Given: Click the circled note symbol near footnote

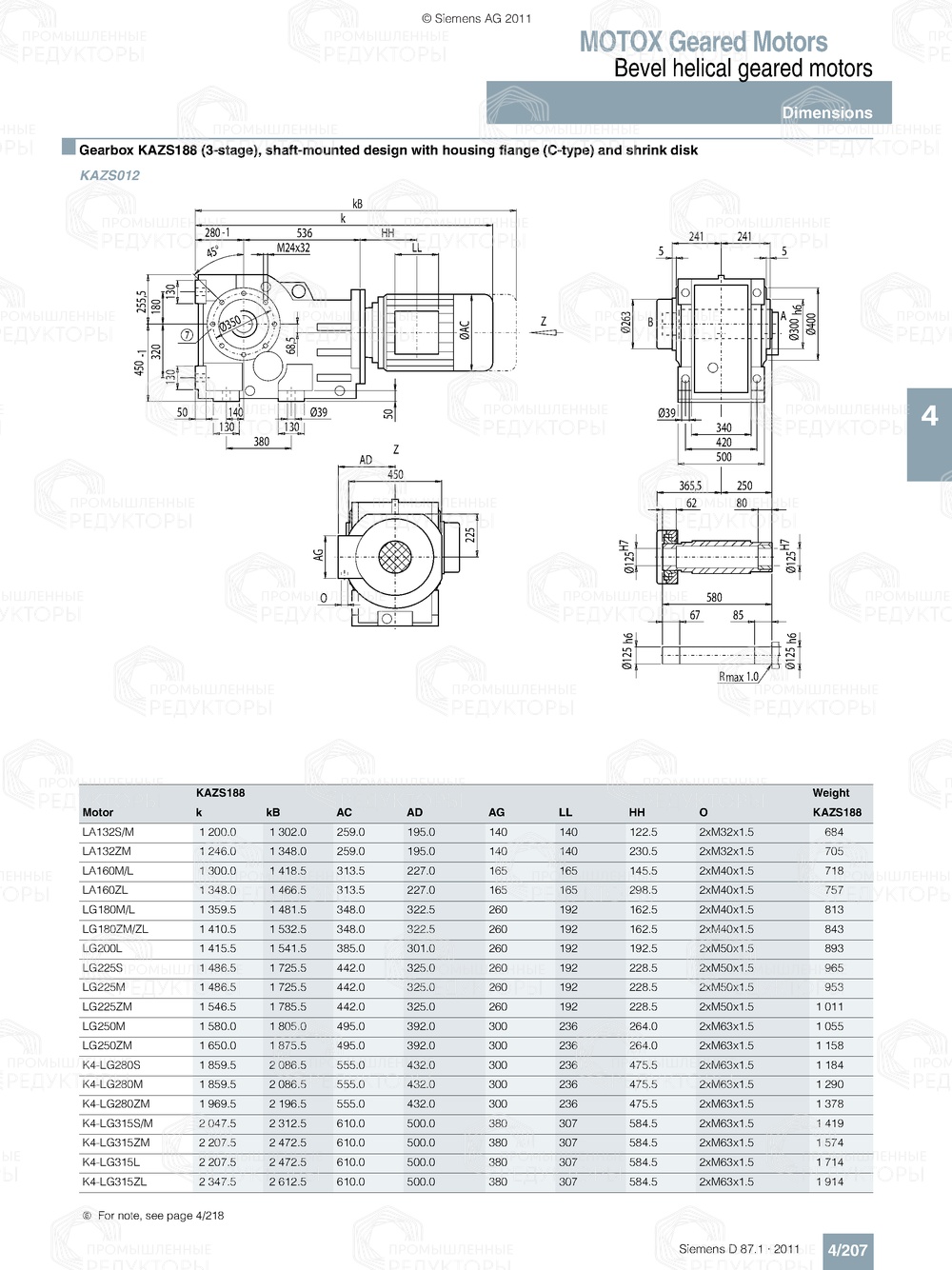Looking at the screenshot, I should click(85, 1215).
